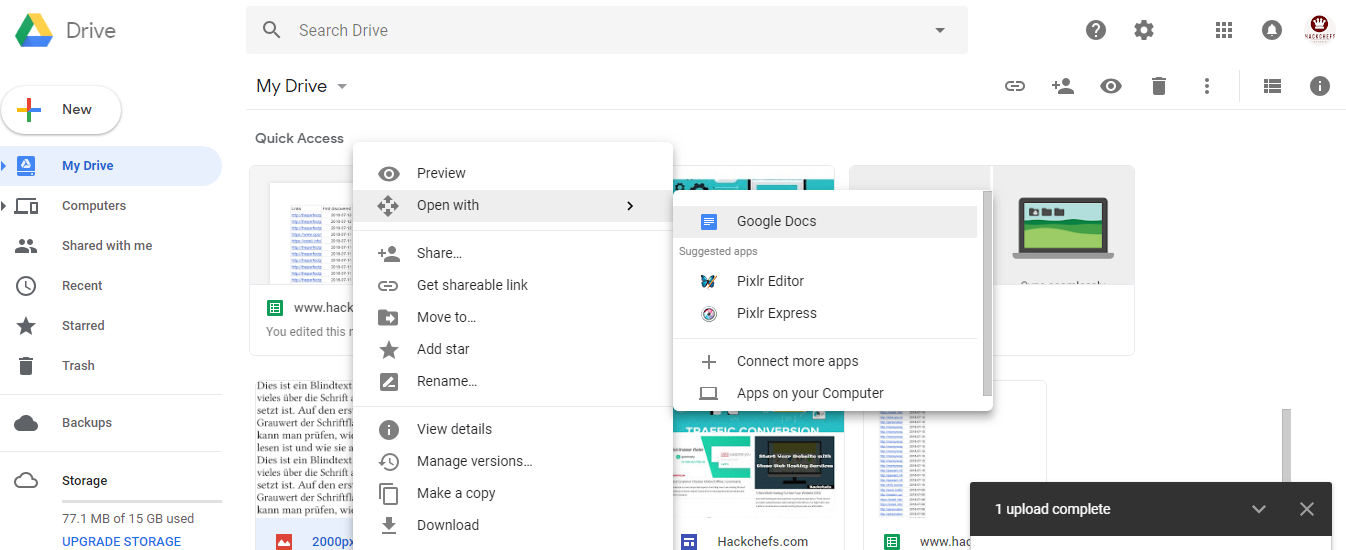Collapse the upload complete panel chevron

pos(1259,509)
